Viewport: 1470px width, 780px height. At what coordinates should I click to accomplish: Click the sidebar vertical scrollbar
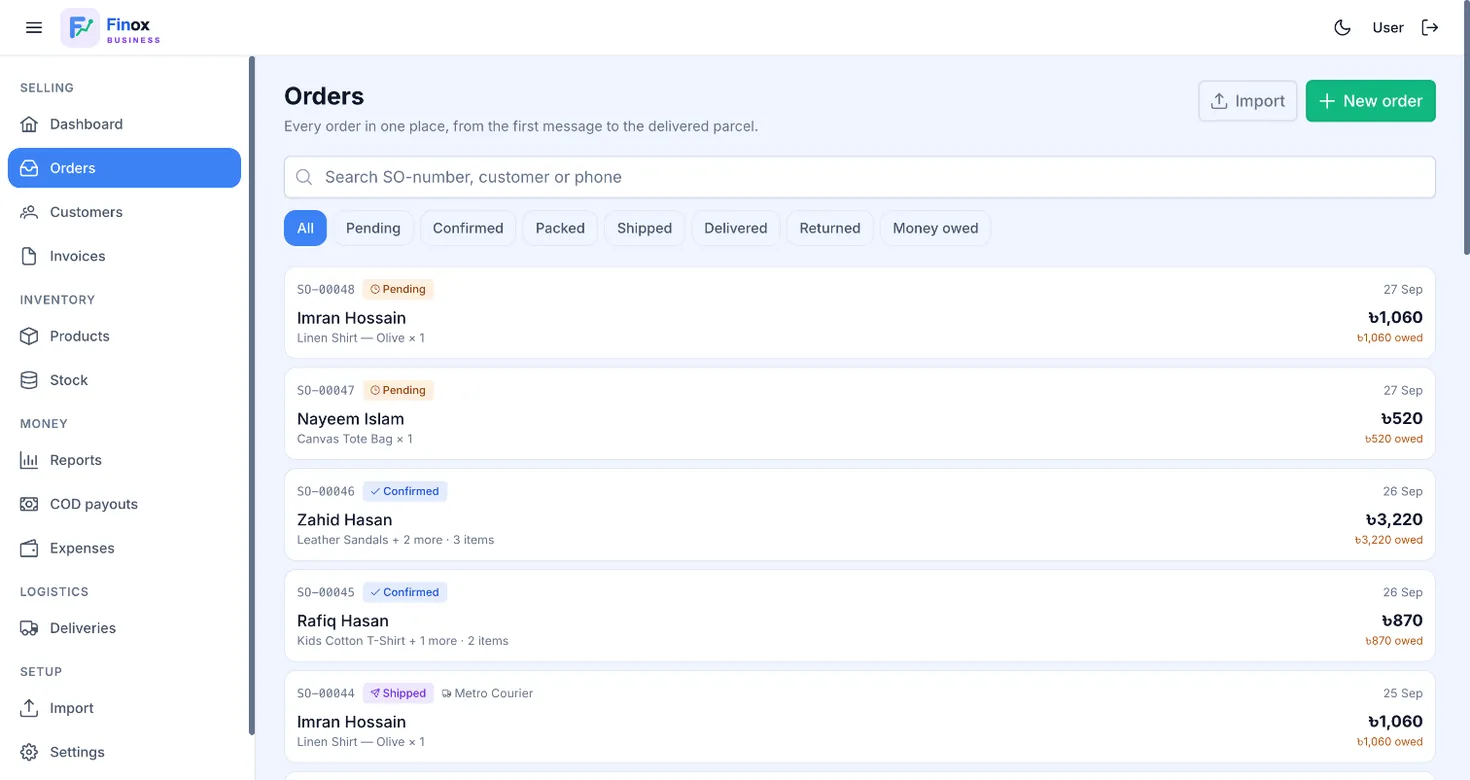[252, 395]
